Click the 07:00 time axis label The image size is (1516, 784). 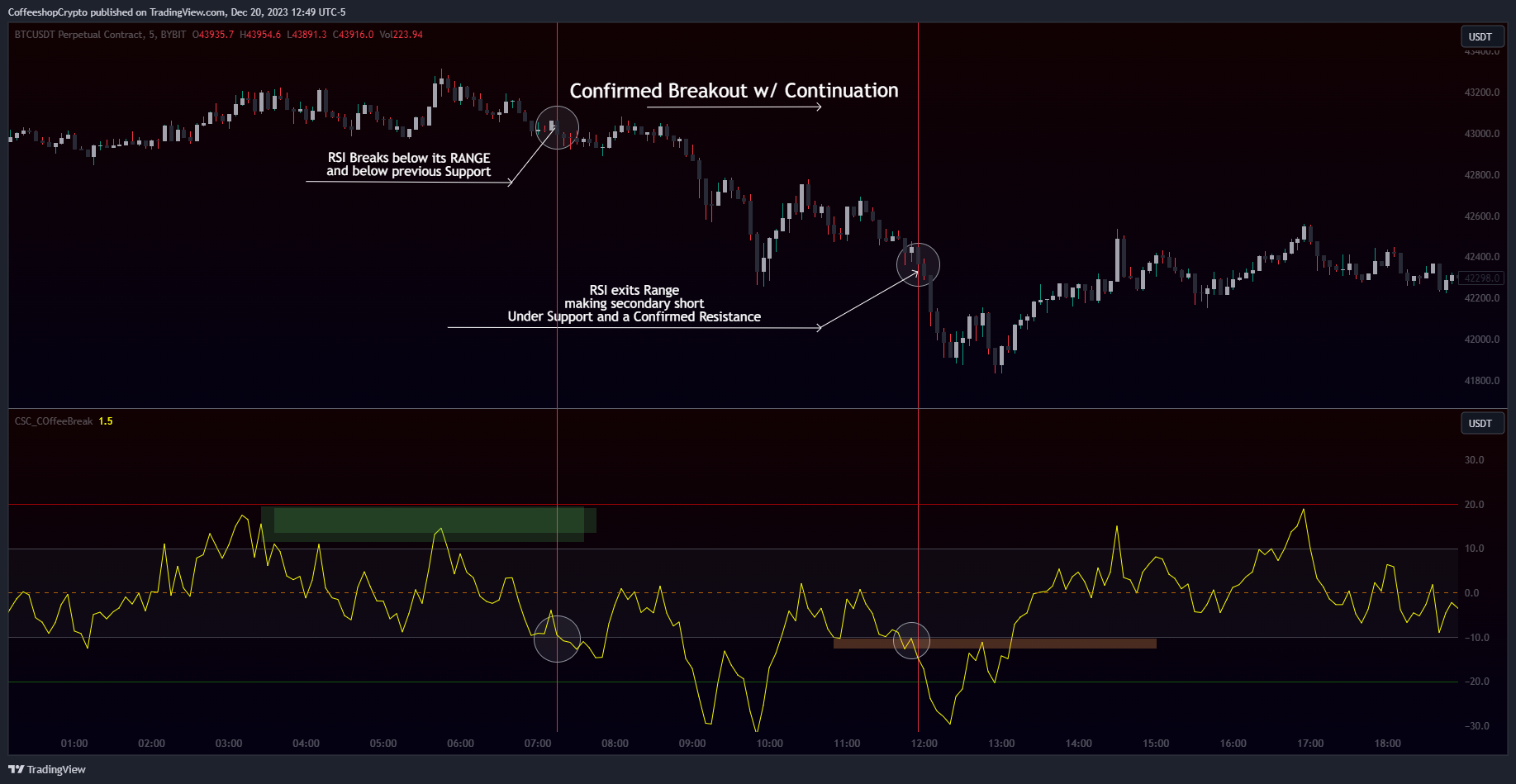(x=538, y=744)
